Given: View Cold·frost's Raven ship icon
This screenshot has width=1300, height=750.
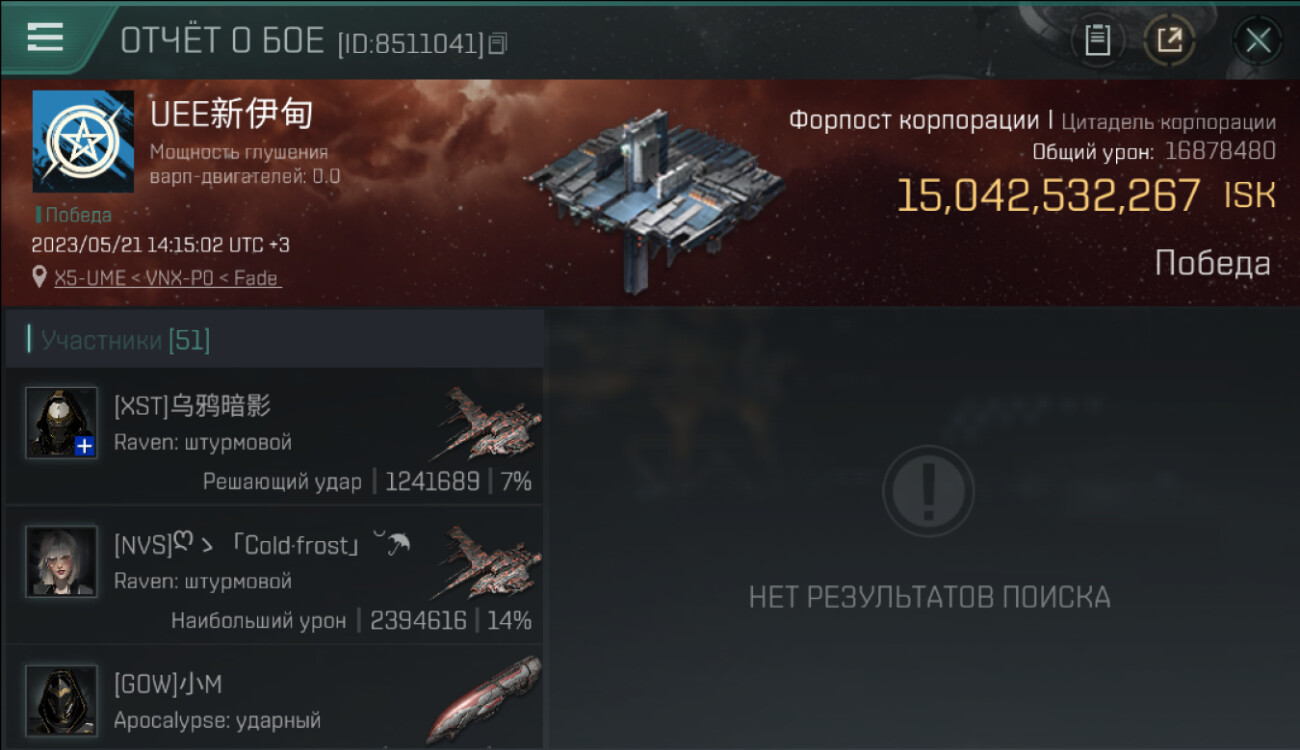Looking at the screenshot, I should point(488,563).
